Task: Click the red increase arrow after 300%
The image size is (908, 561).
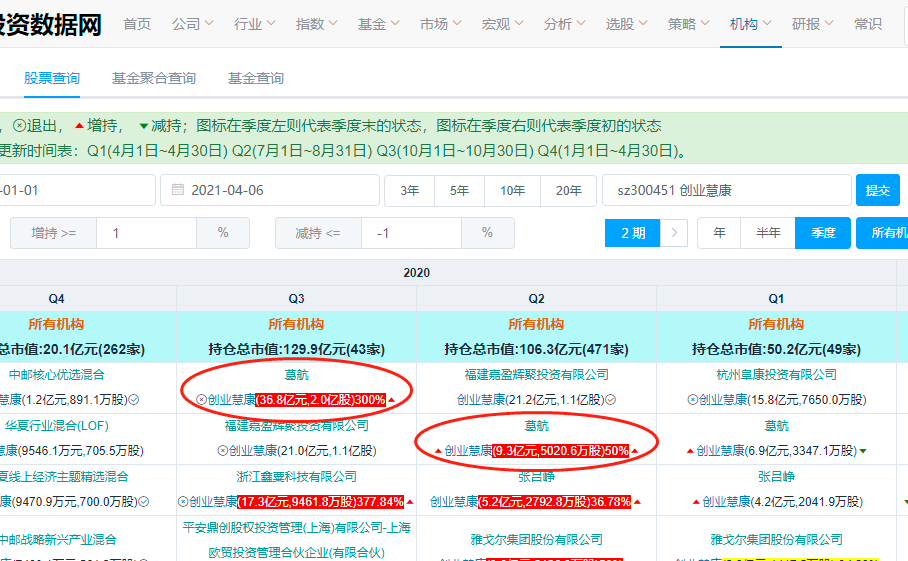Action: pyautogui.click(x=391, y=400)
